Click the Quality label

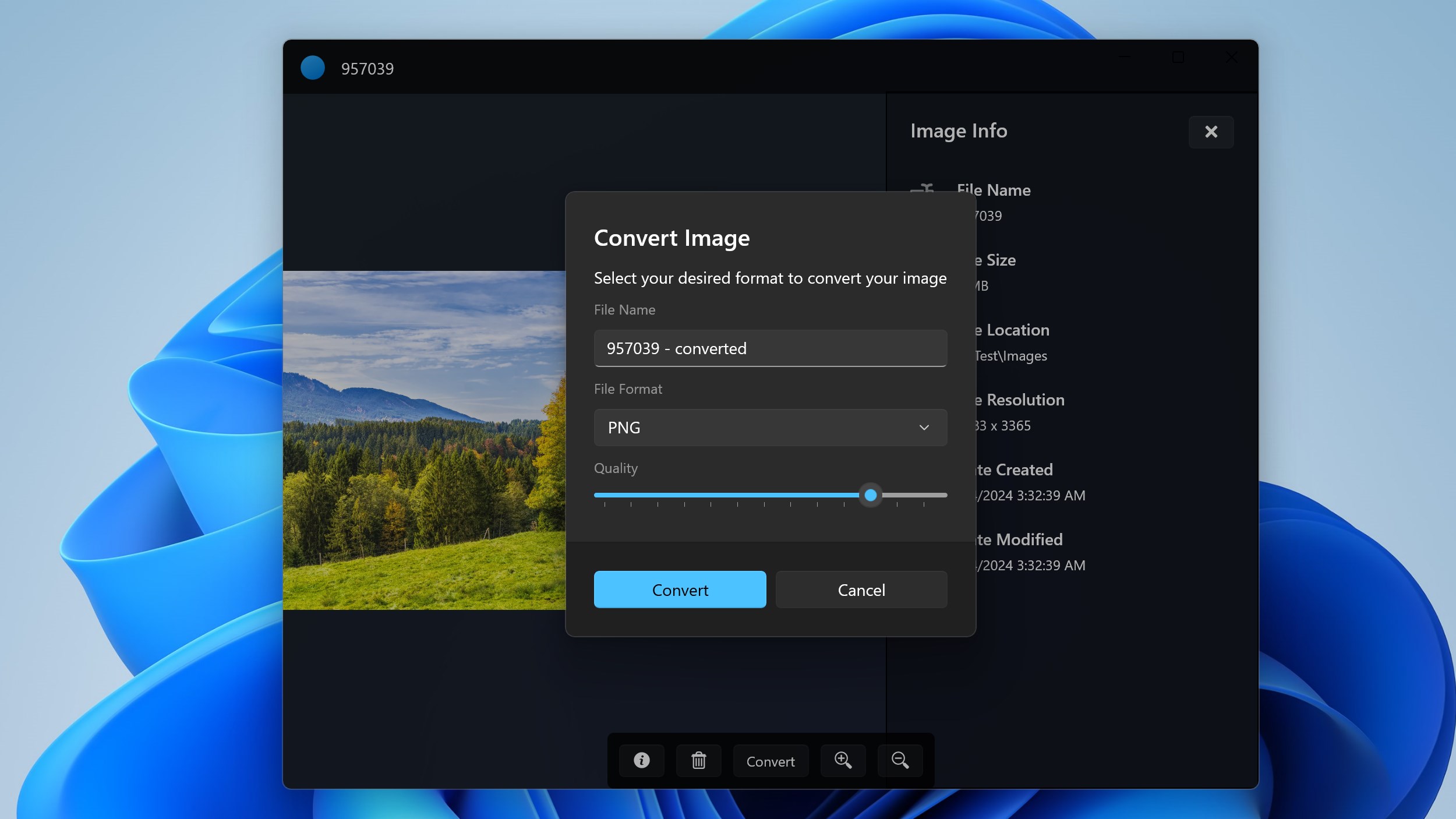coord(616,468)
